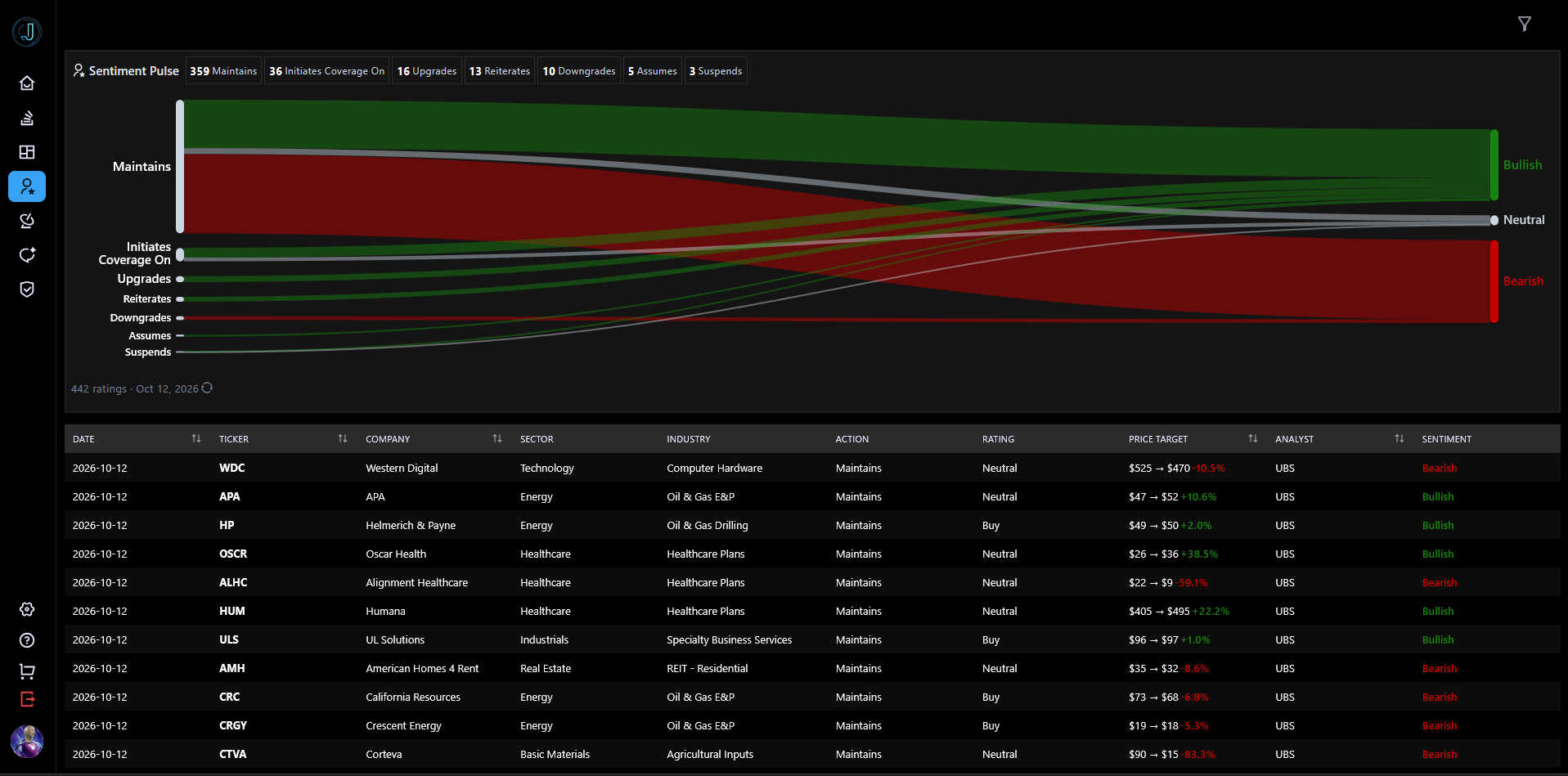1568x776 pixels.
Task: Click the AMH ticker cell
Action: coord(232,668)
